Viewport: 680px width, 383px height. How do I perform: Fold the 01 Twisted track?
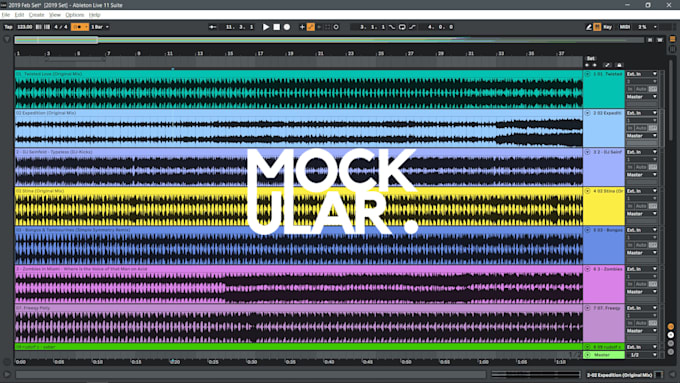(588, 74)
